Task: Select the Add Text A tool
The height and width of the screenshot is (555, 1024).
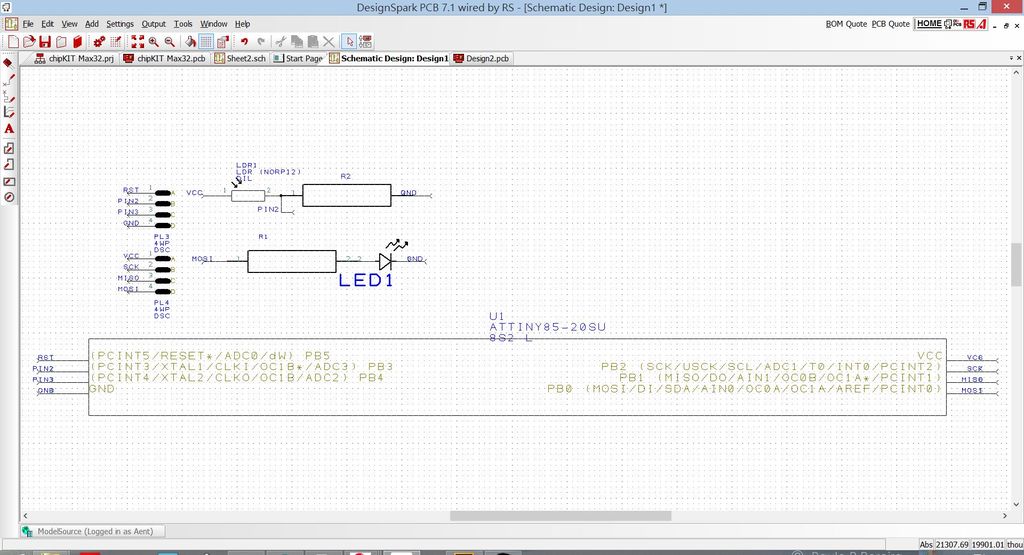Action: (8, 129)
